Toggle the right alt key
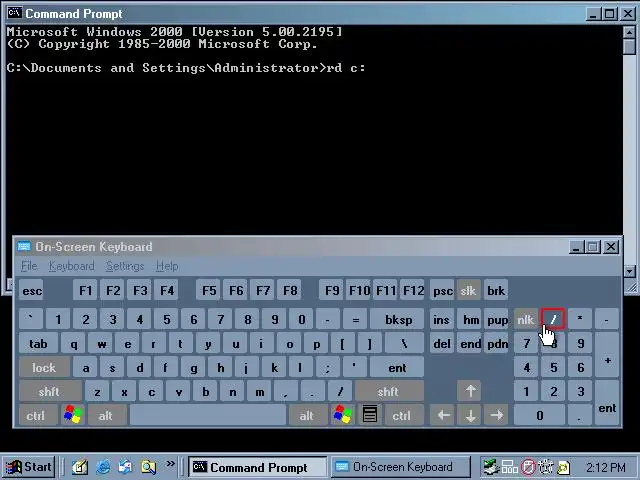Viewport: 640px width, 480px height. coord(308,415)
